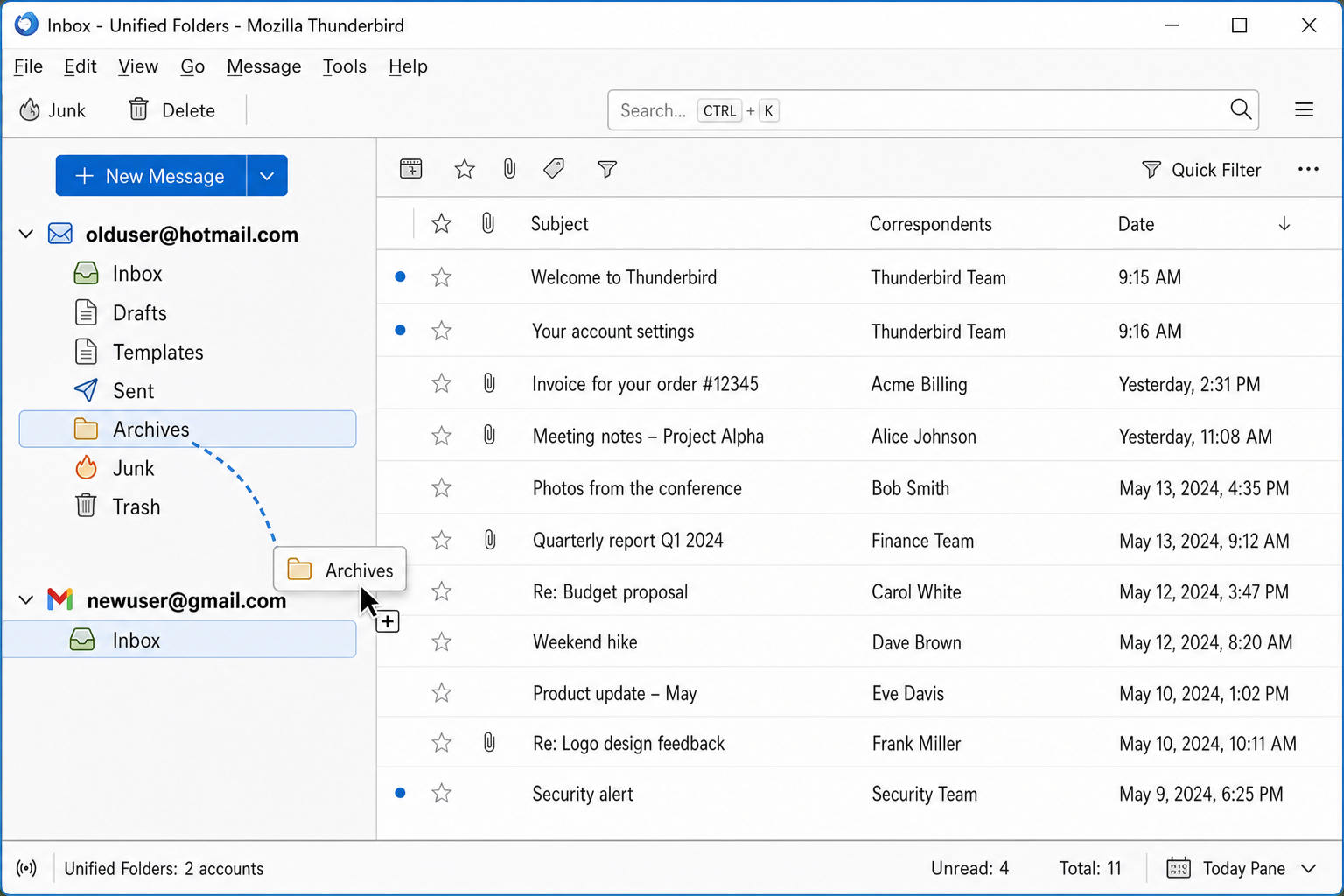Open the Tools menu
This screenshot has height=896, width=1344.
pos(344,66)
